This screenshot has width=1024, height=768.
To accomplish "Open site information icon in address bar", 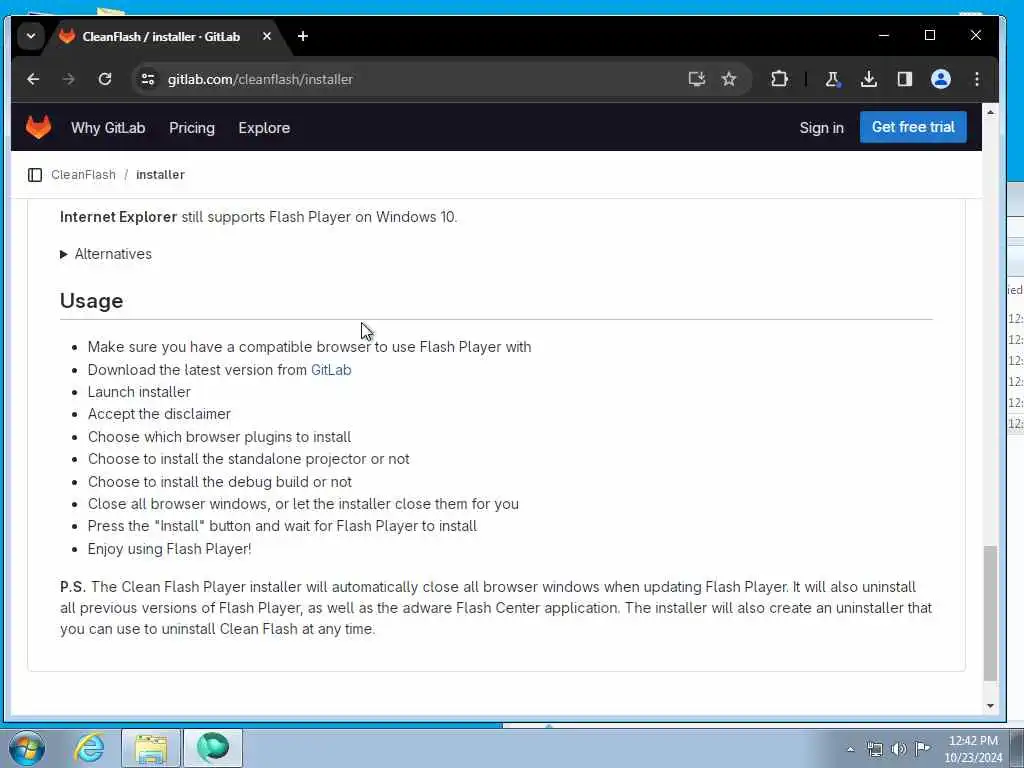I will (x=148, y=79).
